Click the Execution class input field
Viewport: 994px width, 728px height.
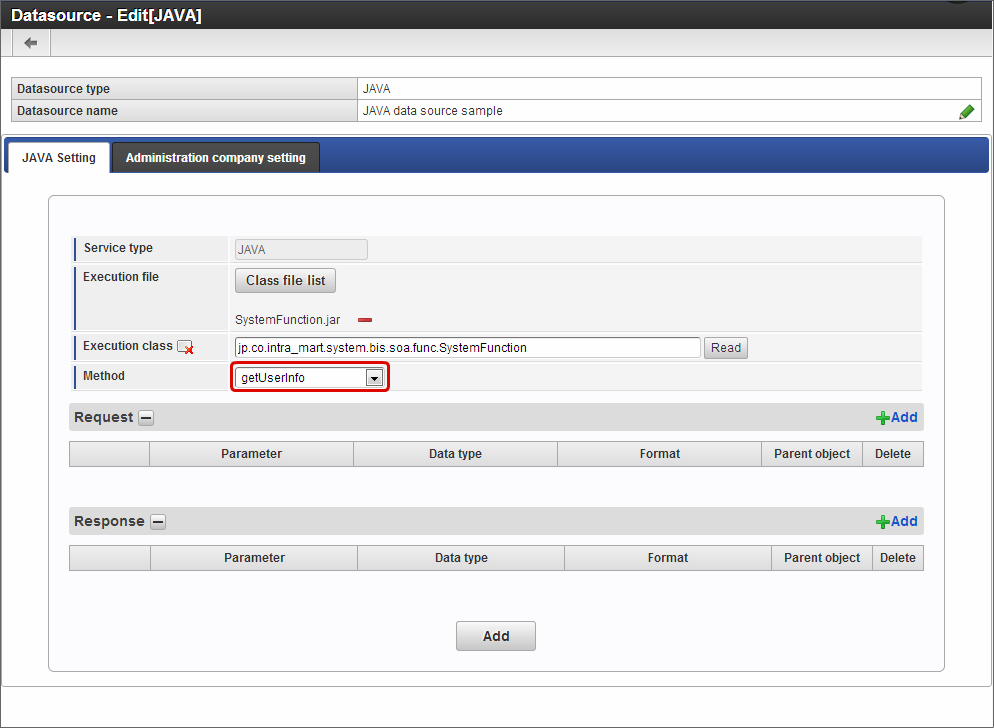coord(468,348)
